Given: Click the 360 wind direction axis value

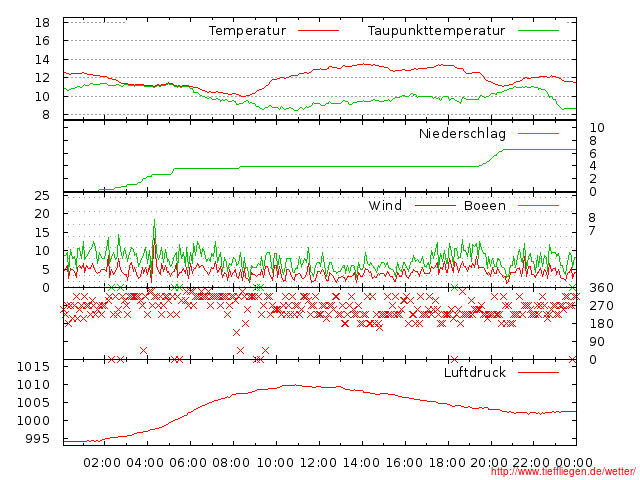Looking at the screenshot, I should click(601, 288).
